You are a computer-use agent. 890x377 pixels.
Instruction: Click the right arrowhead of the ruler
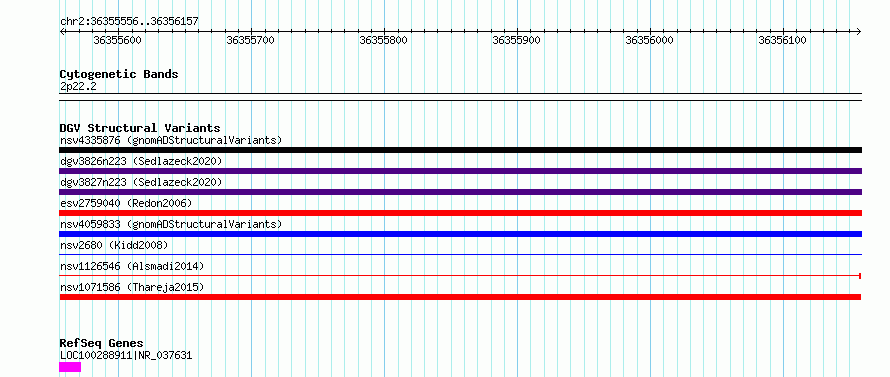[859, 31]
